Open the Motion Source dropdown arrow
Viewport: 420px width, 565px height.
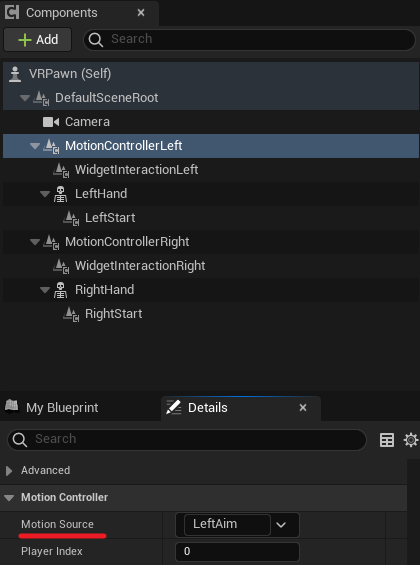click(x=281, y=525)
